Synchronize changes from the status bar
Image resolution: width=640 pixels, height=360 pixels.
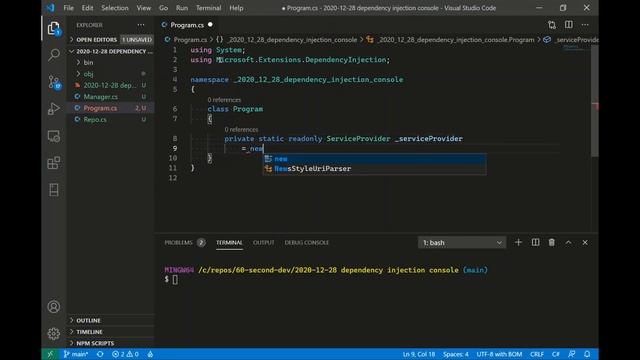pos(100,354)
